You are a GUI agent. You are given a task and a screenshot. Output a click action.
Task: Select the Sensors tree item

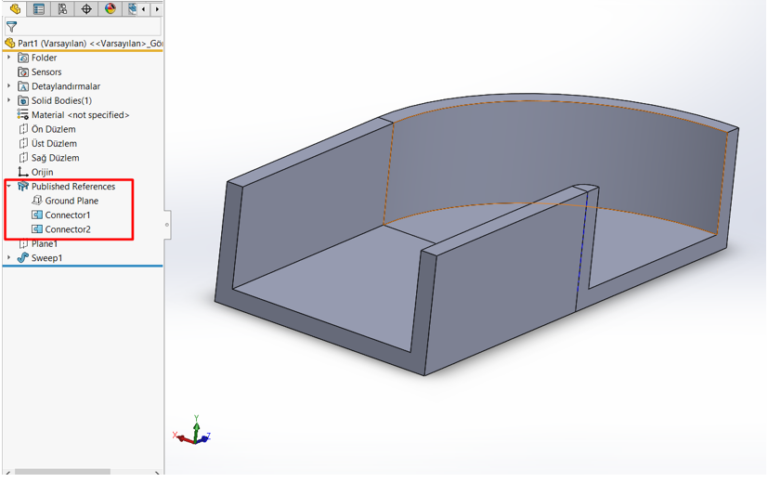(45, 72)
